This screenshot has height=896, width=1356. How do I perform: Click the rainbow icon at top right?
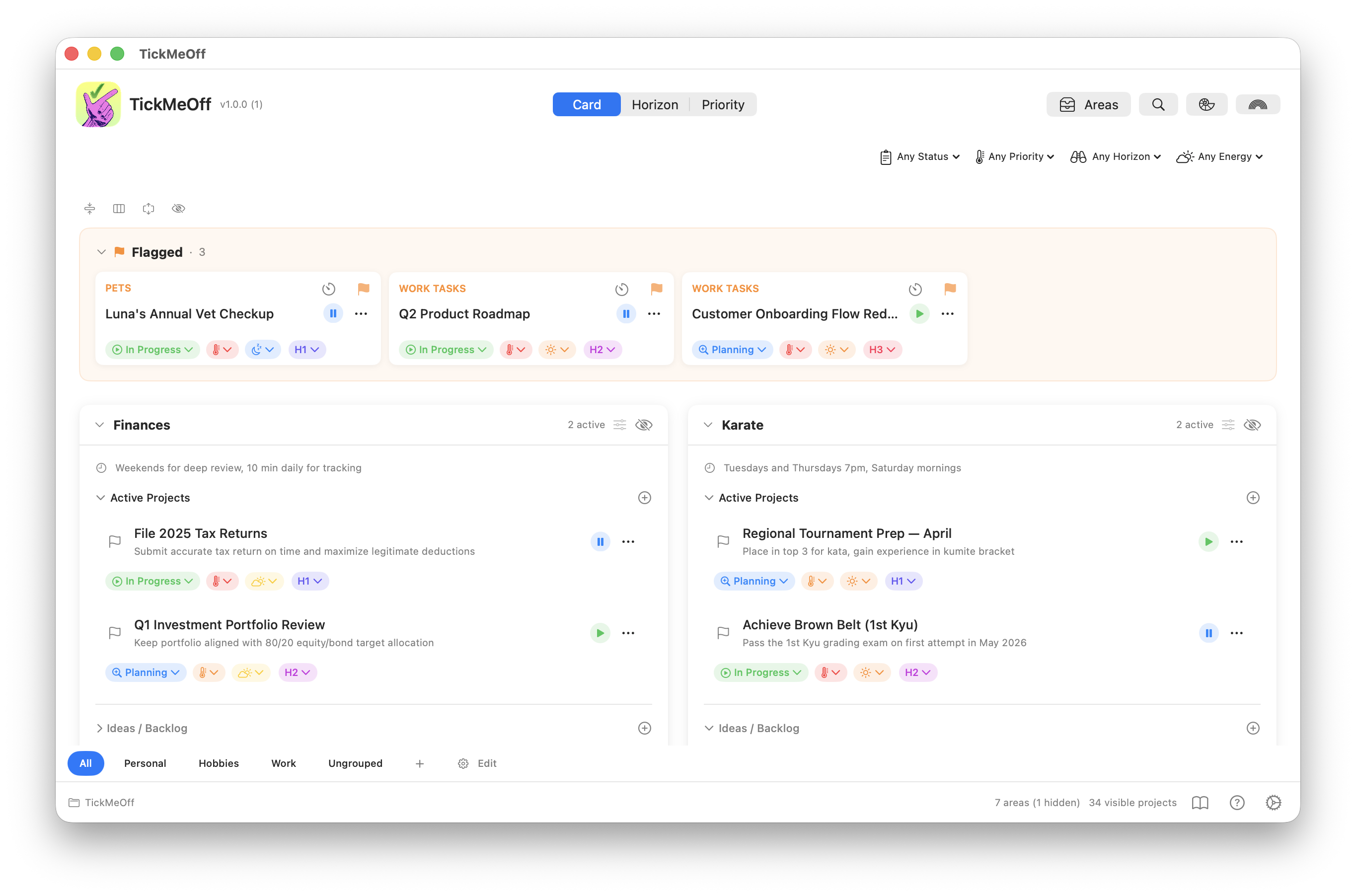1257,104
